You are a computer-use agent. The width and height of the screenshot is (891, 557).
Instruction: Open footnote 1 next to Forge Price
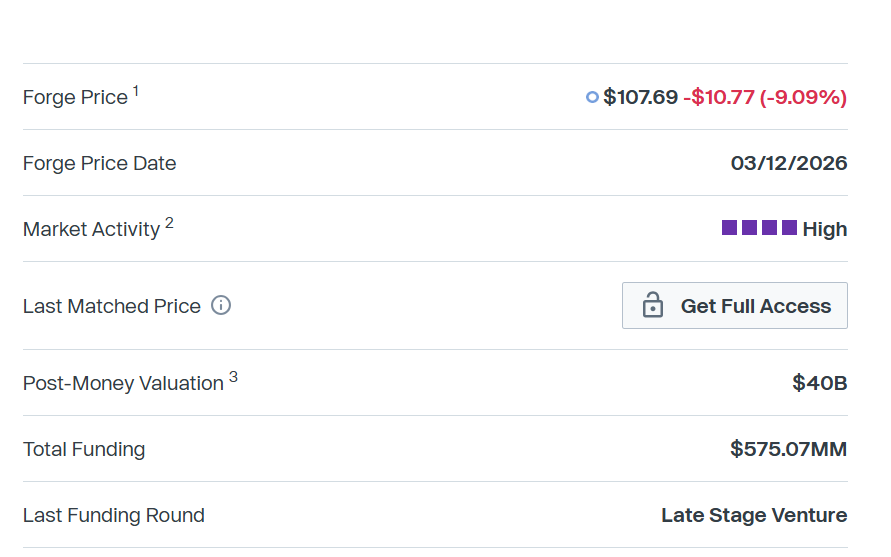pyautogui.click(x=136, y=91)
